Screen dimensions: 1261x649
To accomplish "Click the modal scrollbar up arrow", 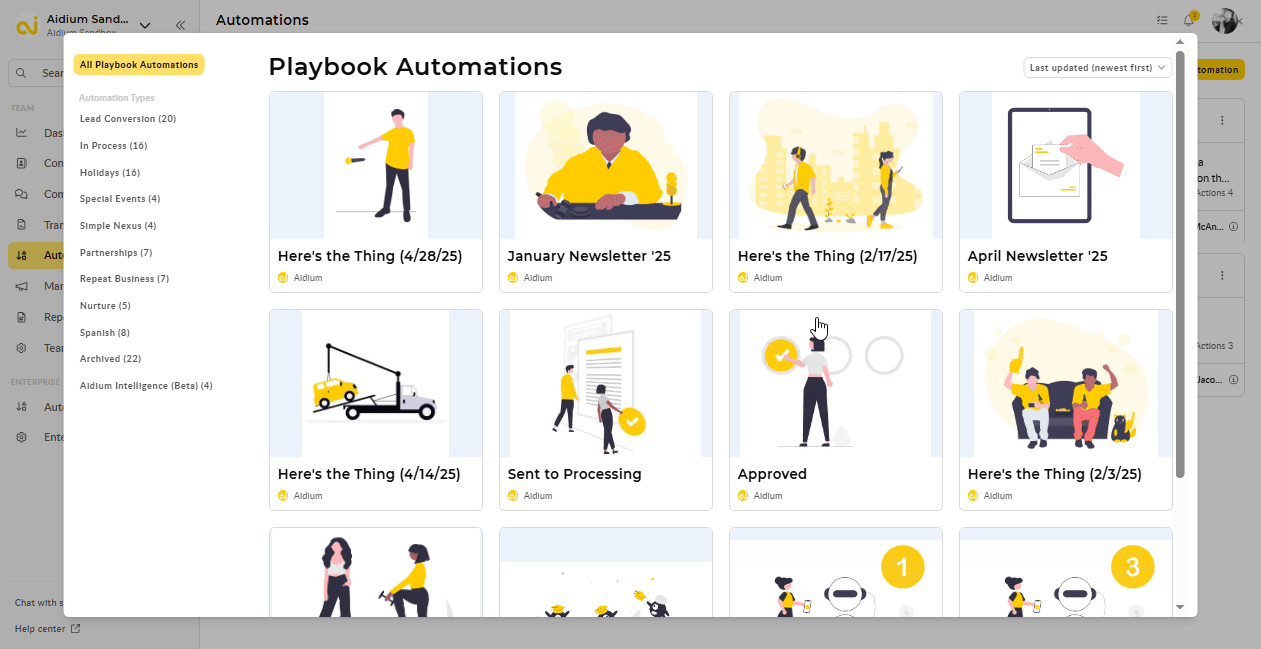I will pyautogui.click(x=1180, y=41).
